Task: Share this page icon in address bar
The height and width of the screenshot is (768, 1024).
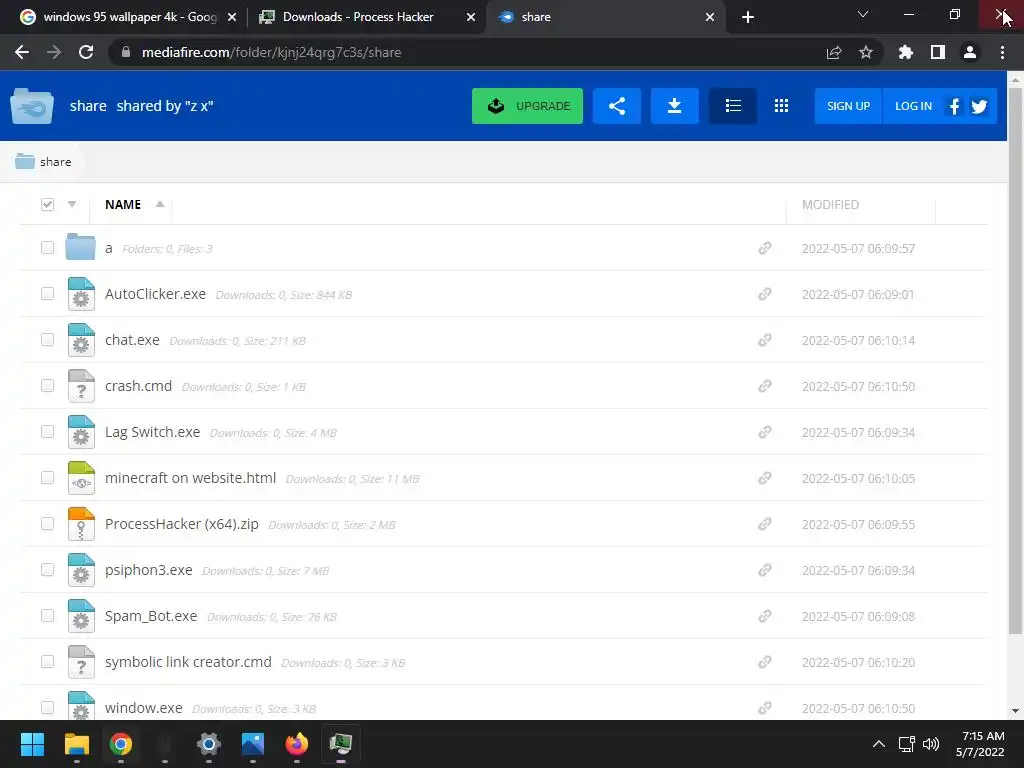Action: click(x=834, y=52)
